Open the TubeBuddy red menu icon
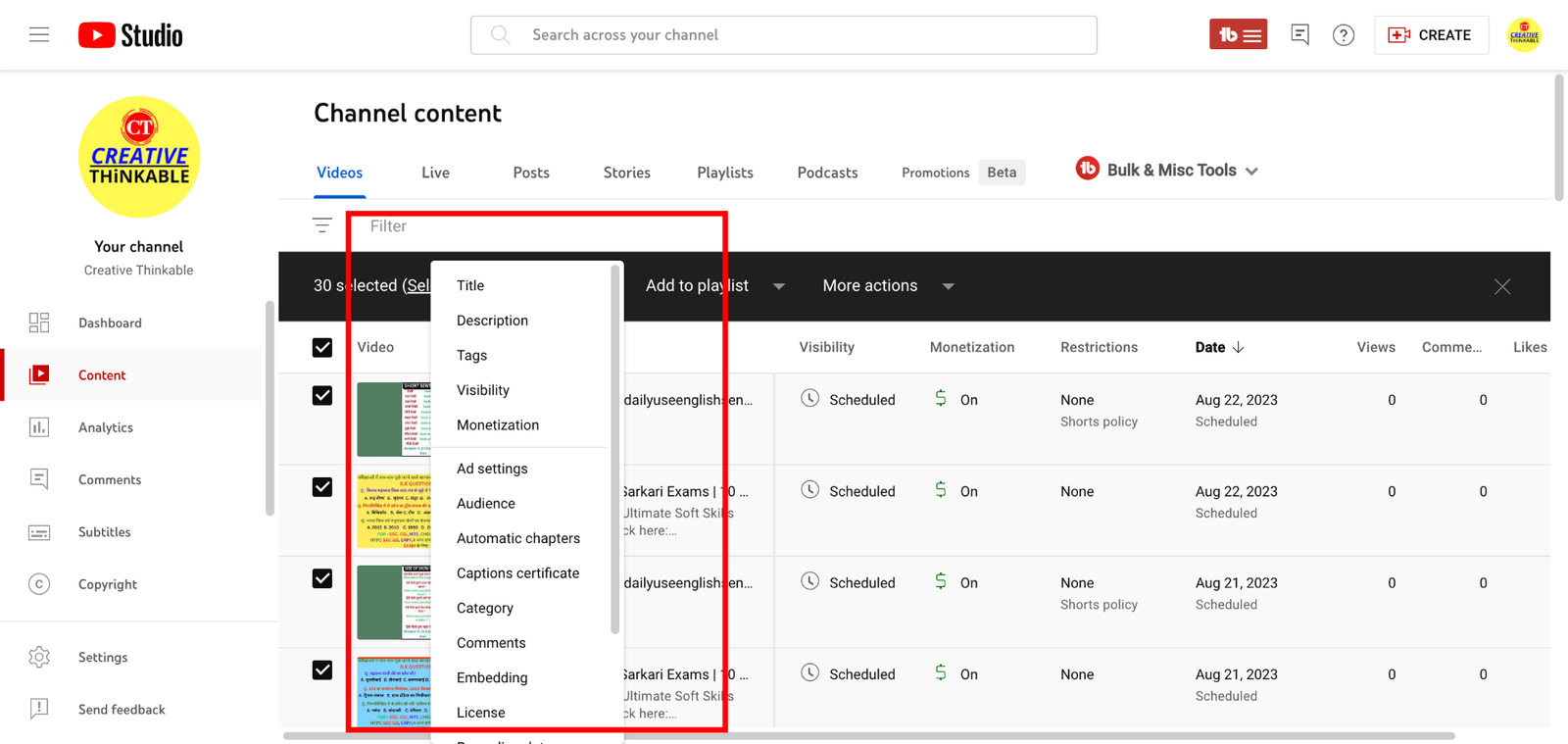 click(x=1238, y=35)
